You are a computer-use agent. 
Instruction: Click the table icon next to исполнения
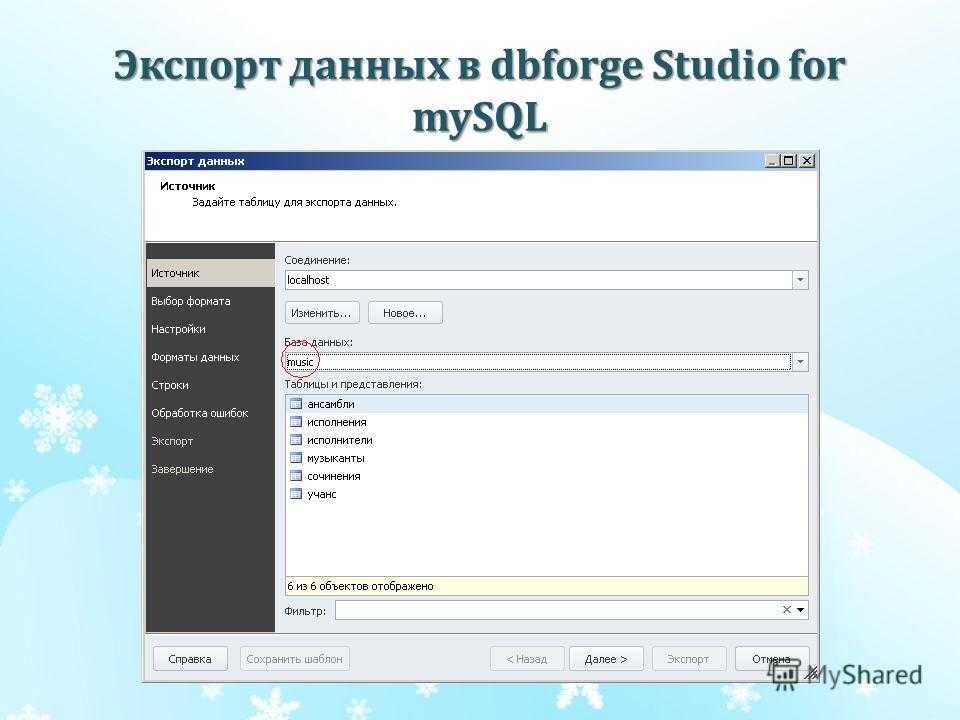(296, 422)
